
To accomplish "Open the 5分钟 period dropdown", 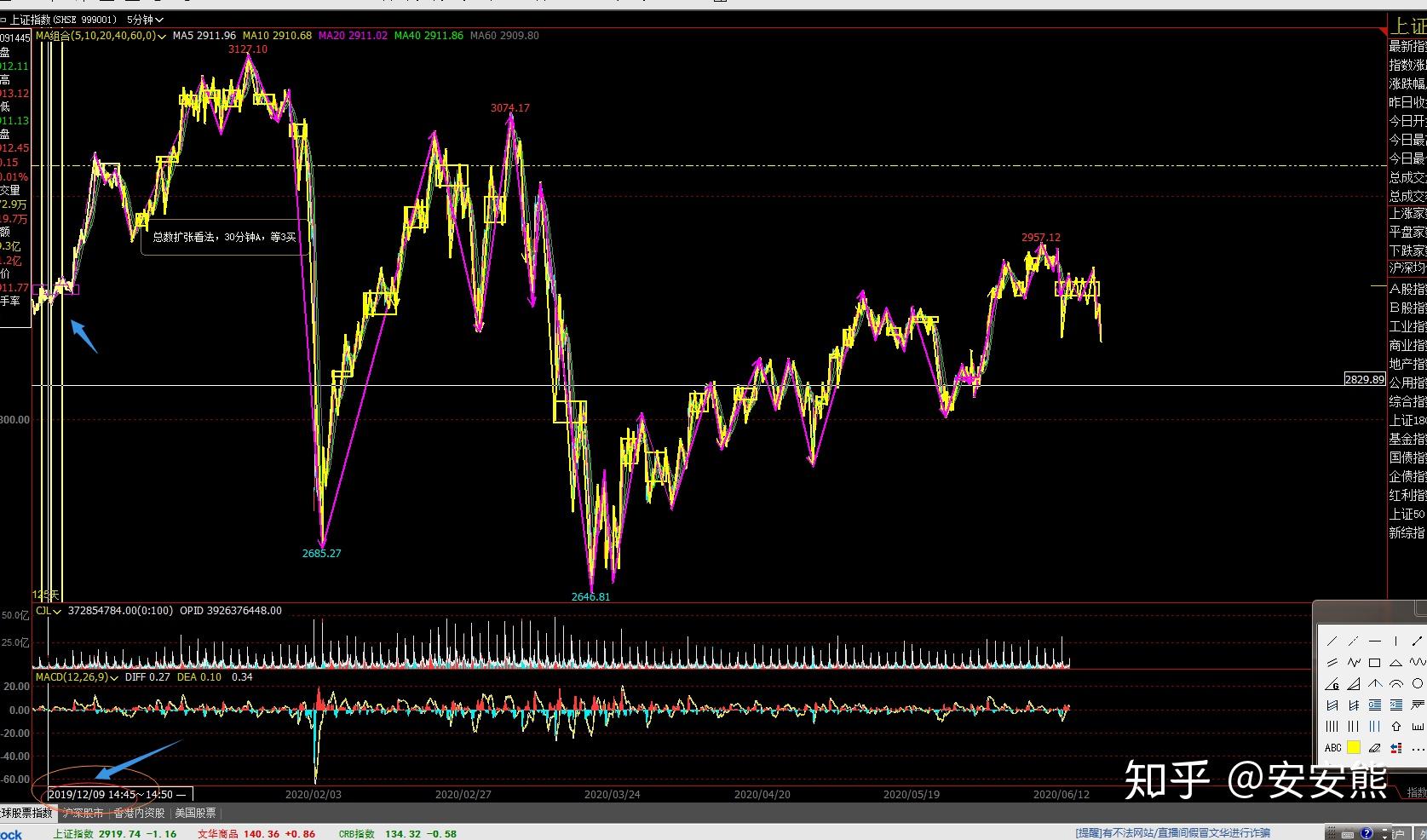I will click(146, 19).
